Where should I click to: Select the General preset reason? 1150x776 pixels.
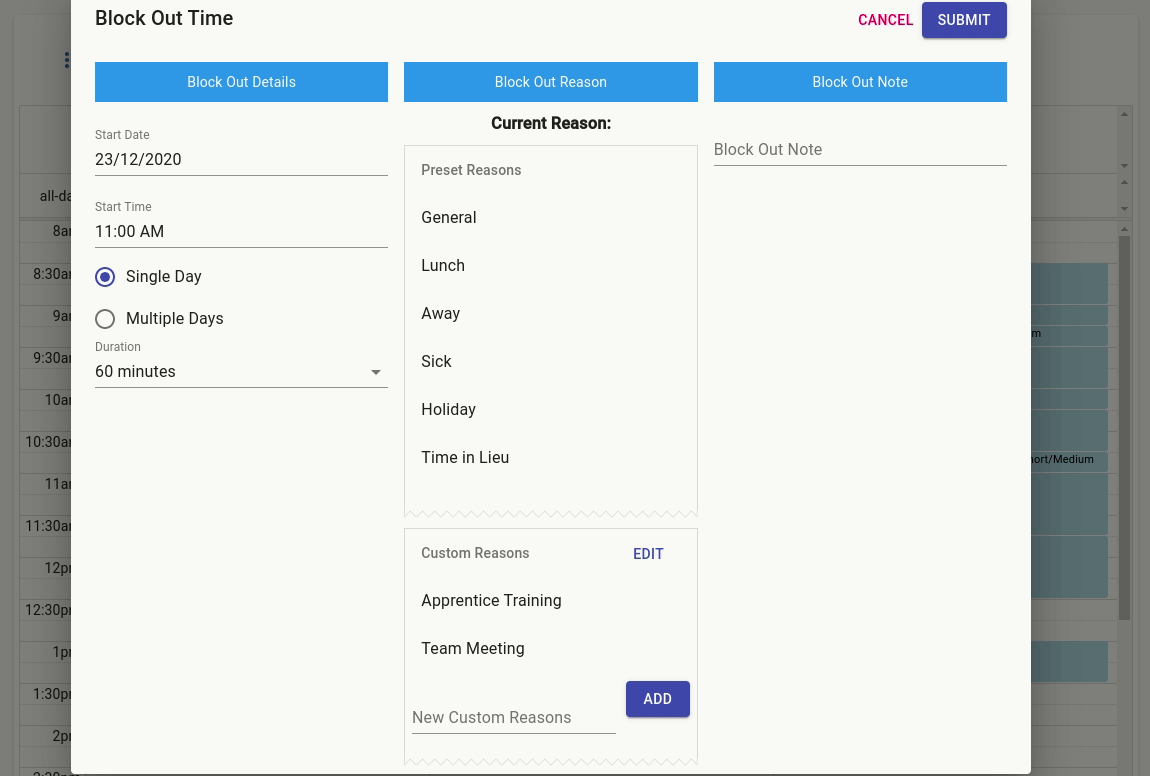(x=448, y=218)
